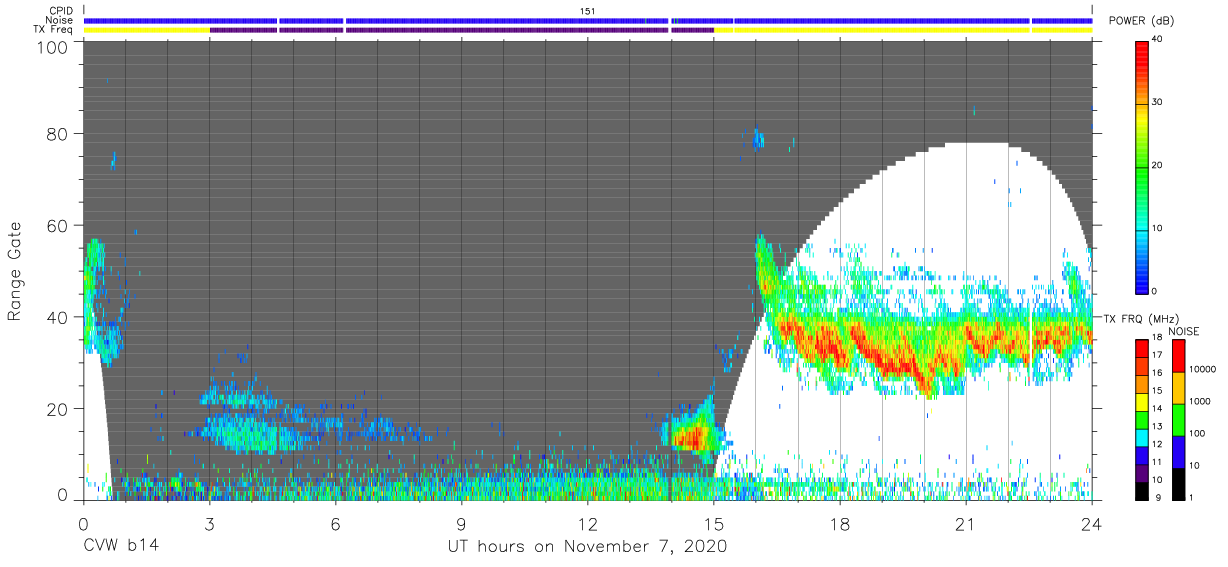Click the Noise row label at top left
This screenshot has height=567, width=1228.
[x=60, y=20]
